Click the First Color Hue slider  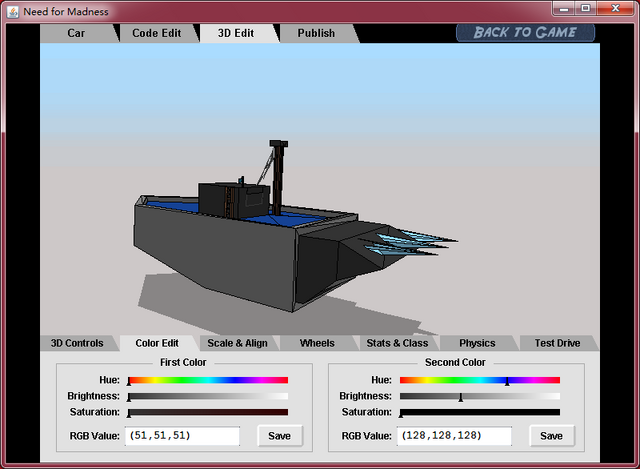pyautogui.click(x=208, y=380)
